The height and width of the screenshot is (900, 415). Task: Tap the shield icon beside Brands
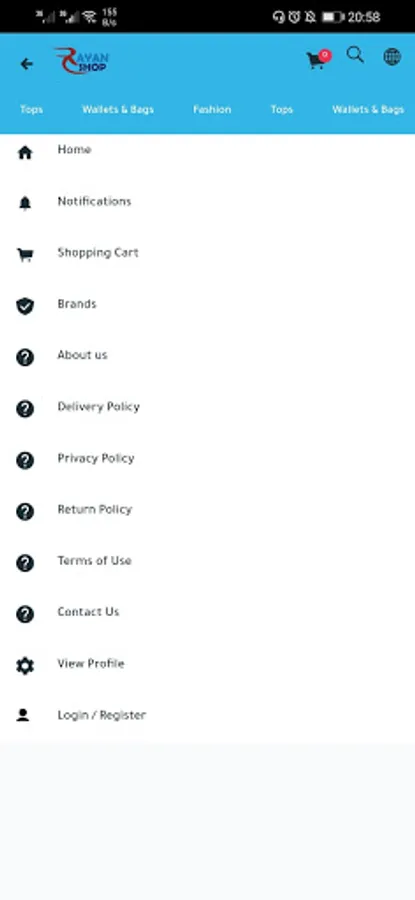click(x=25, y=307)
